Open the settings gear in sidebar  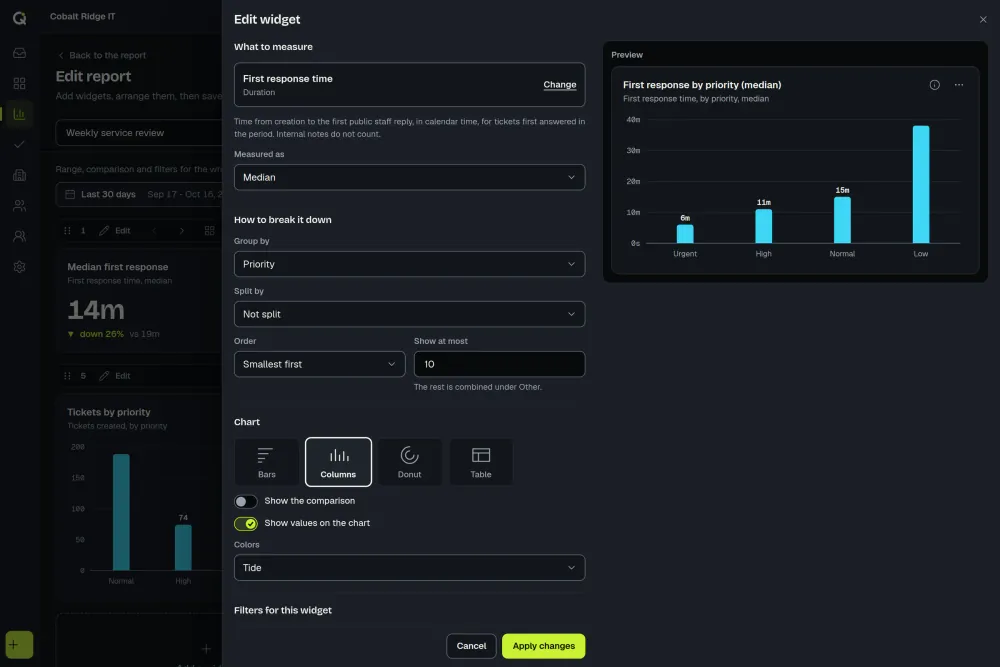click(x=19, y=267)
